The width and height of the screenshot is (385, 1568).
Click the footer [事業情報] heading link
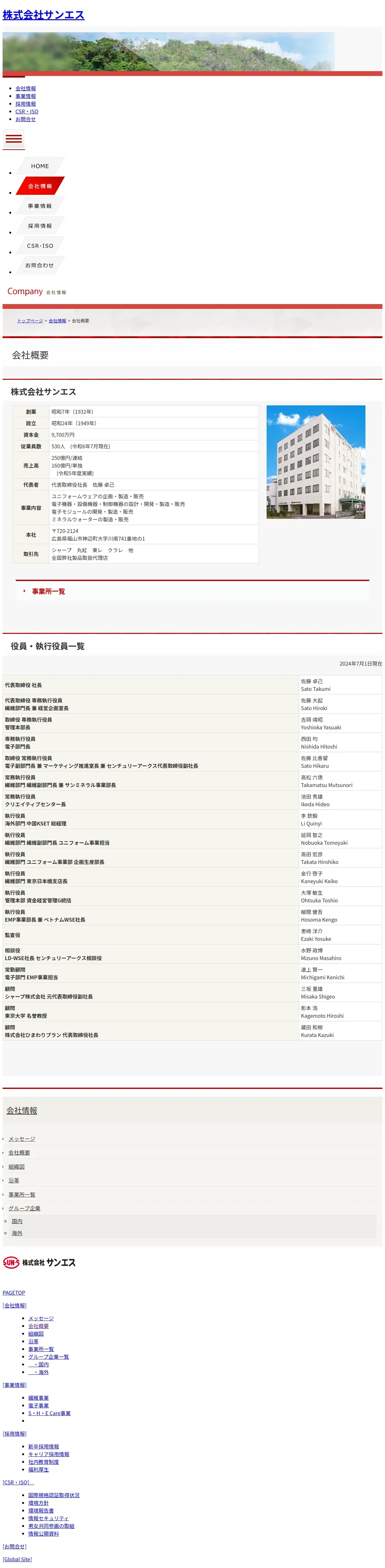point(15,1385)
